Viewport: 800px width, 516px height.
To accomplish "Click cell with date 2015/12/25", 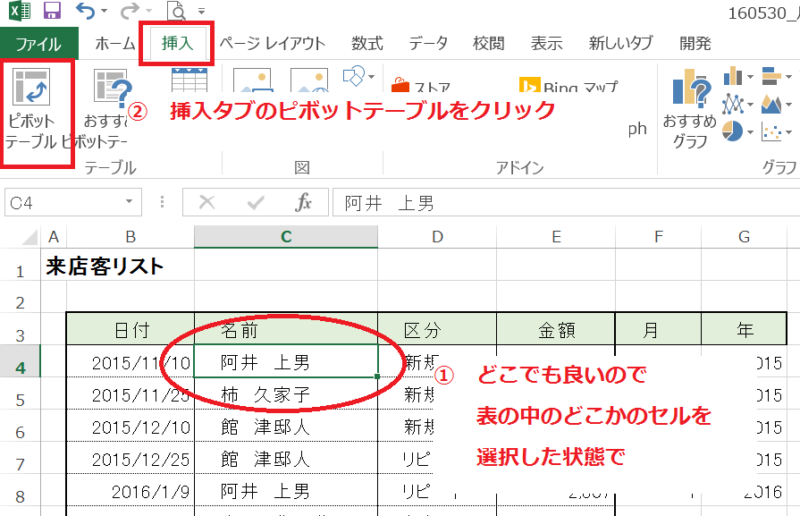I will (131, 459).
